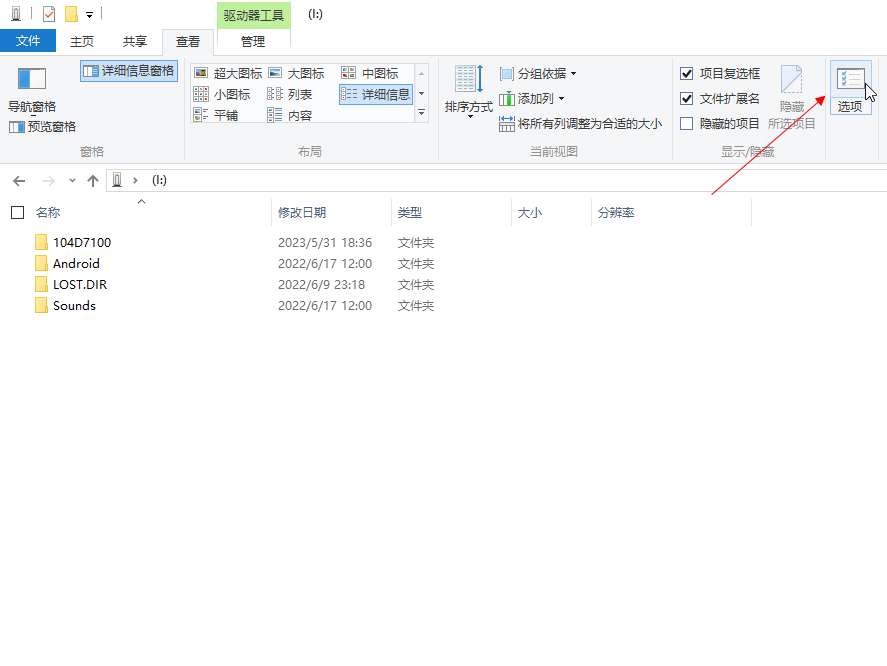Click the LOST.DIR folder name
Image resolution: width=887 pixels, height=666 pixels.
click(80, 284)
